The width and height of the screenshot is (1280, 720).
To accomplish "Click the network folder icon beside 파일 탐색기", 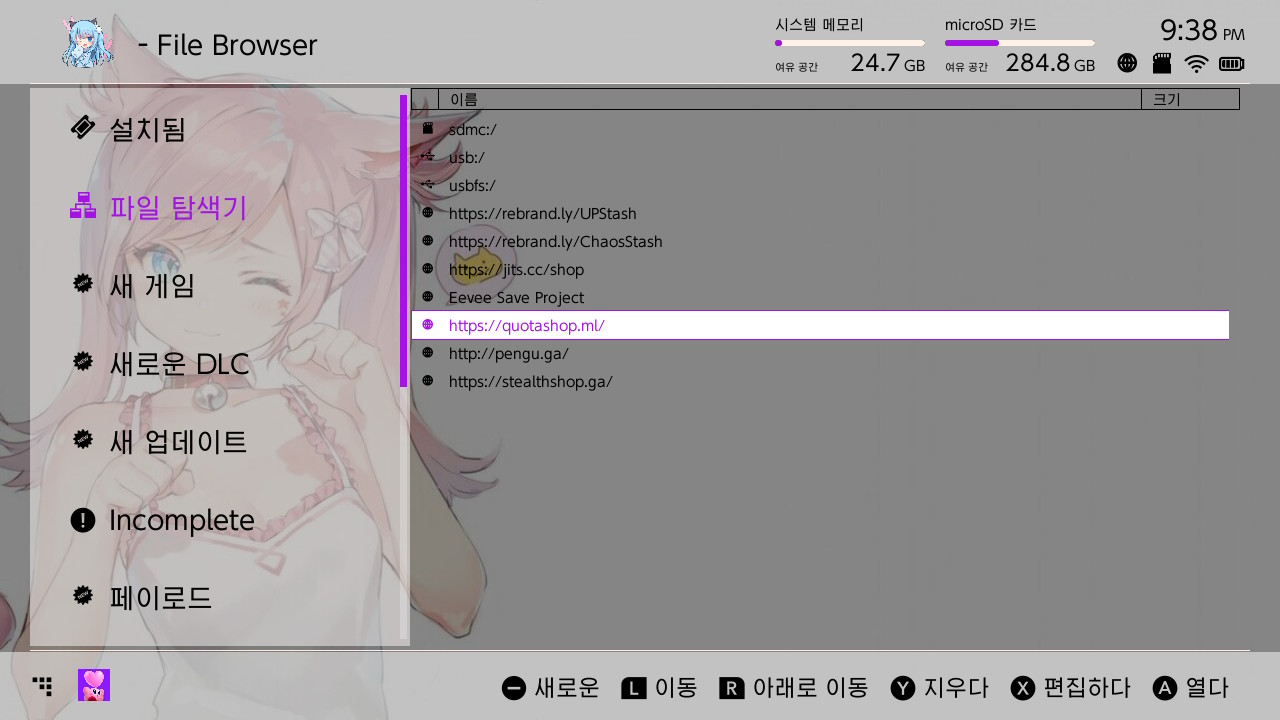I will pos(83,205).
